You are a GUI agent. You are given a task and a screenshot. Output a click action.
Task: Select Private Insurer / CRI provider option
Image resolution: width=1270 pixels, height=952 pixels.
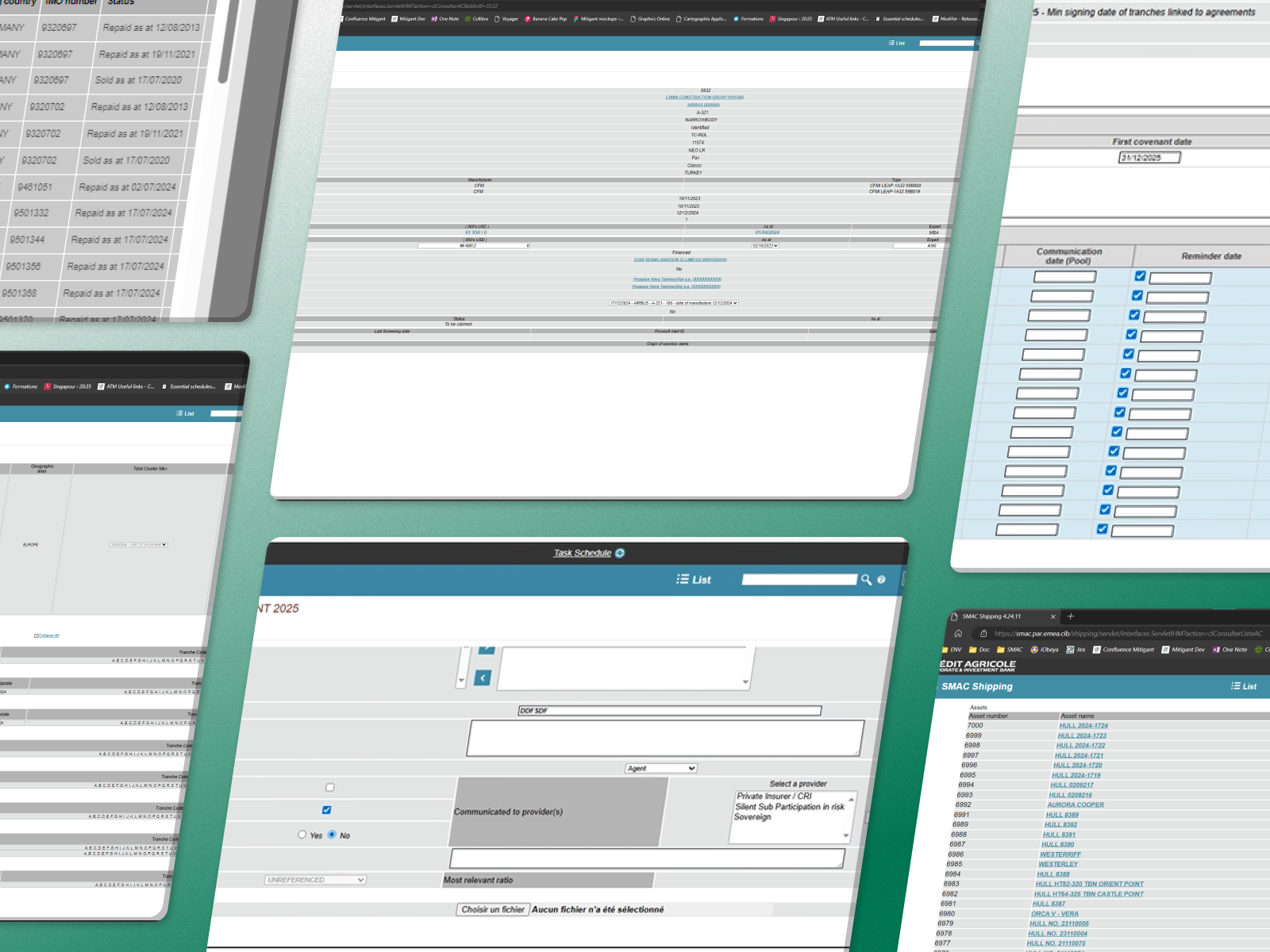coord(774,797)
